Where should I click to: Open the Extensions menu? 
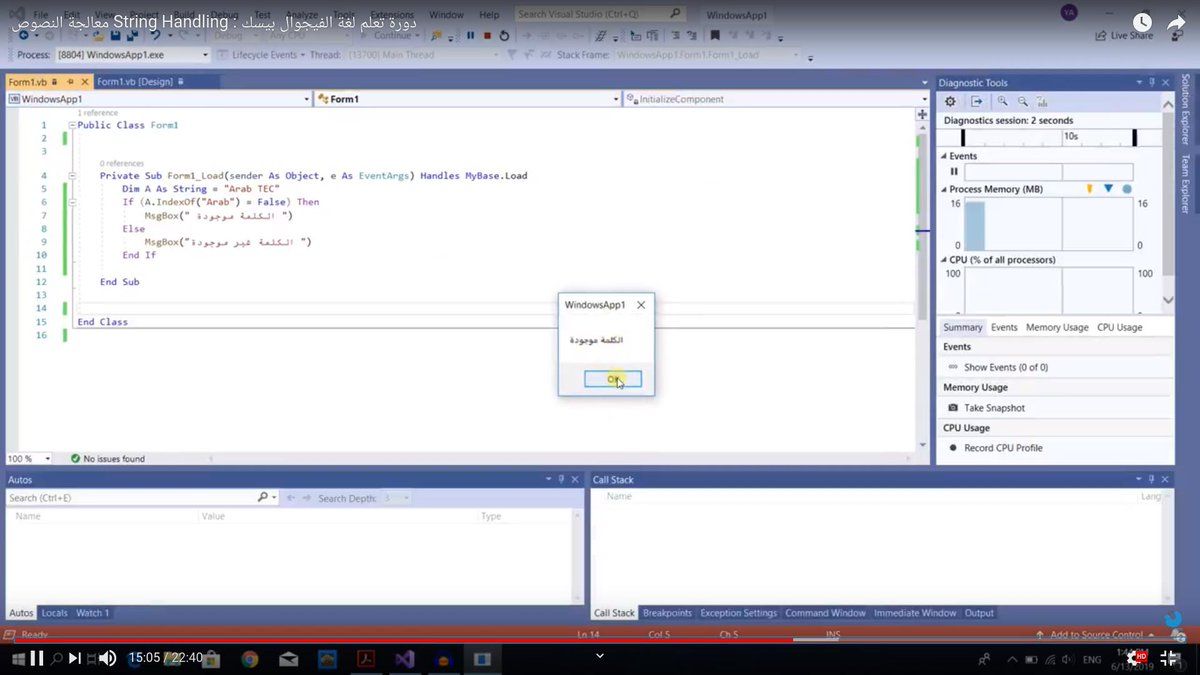point(392,15)
